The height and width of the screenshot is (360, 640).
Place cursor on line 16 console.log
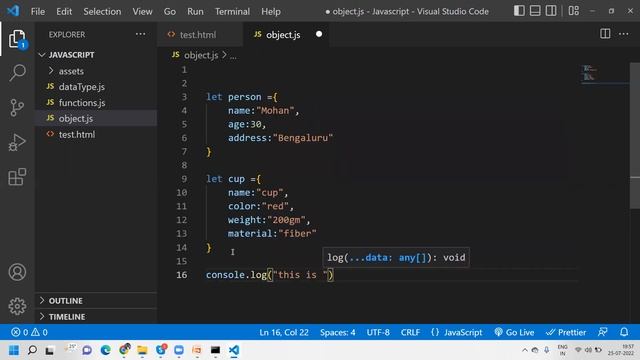pos(269,275)
